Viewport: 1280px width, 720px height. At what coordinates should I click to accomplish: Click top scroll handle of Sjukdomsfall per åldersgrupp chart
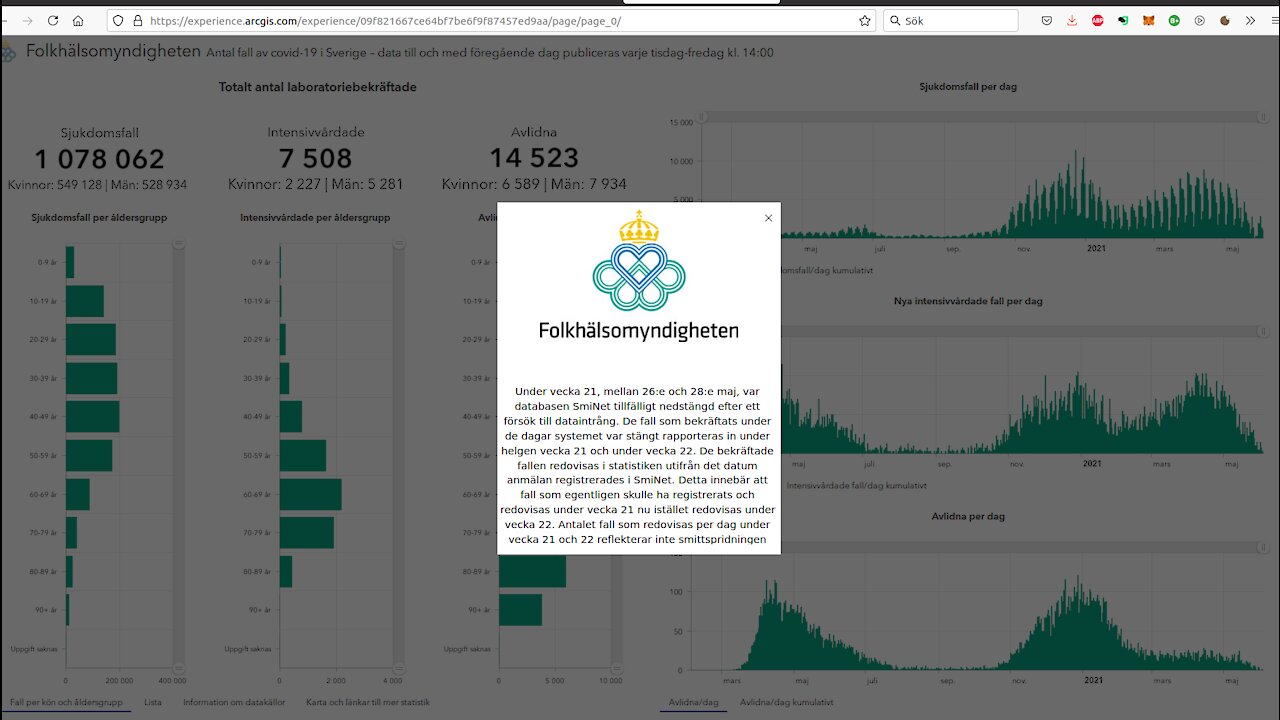pos(179,243)
